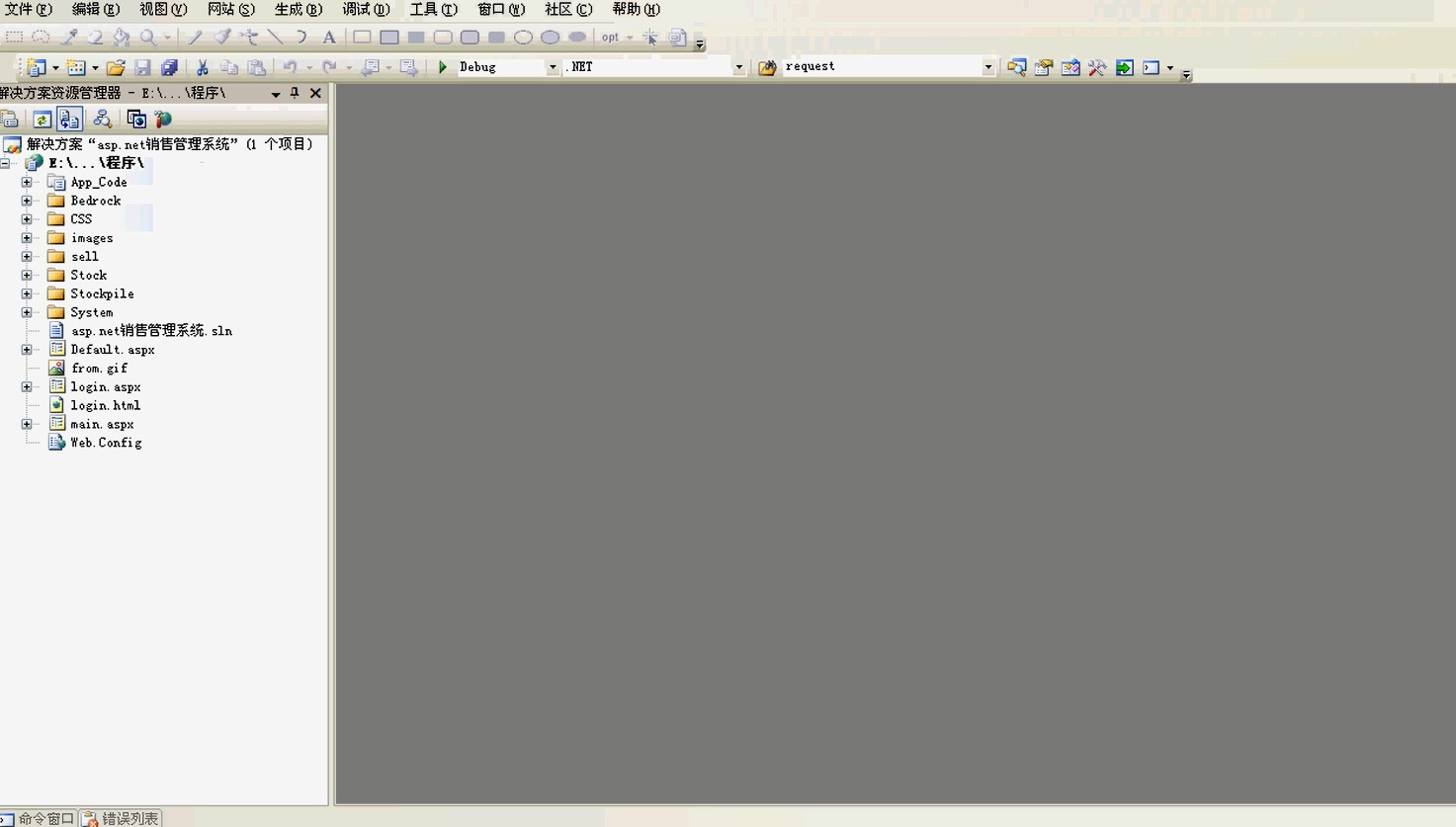Screen dimensions: 1456x827
Task: Select the paint brush tool
Action: [x=222, y=38]
